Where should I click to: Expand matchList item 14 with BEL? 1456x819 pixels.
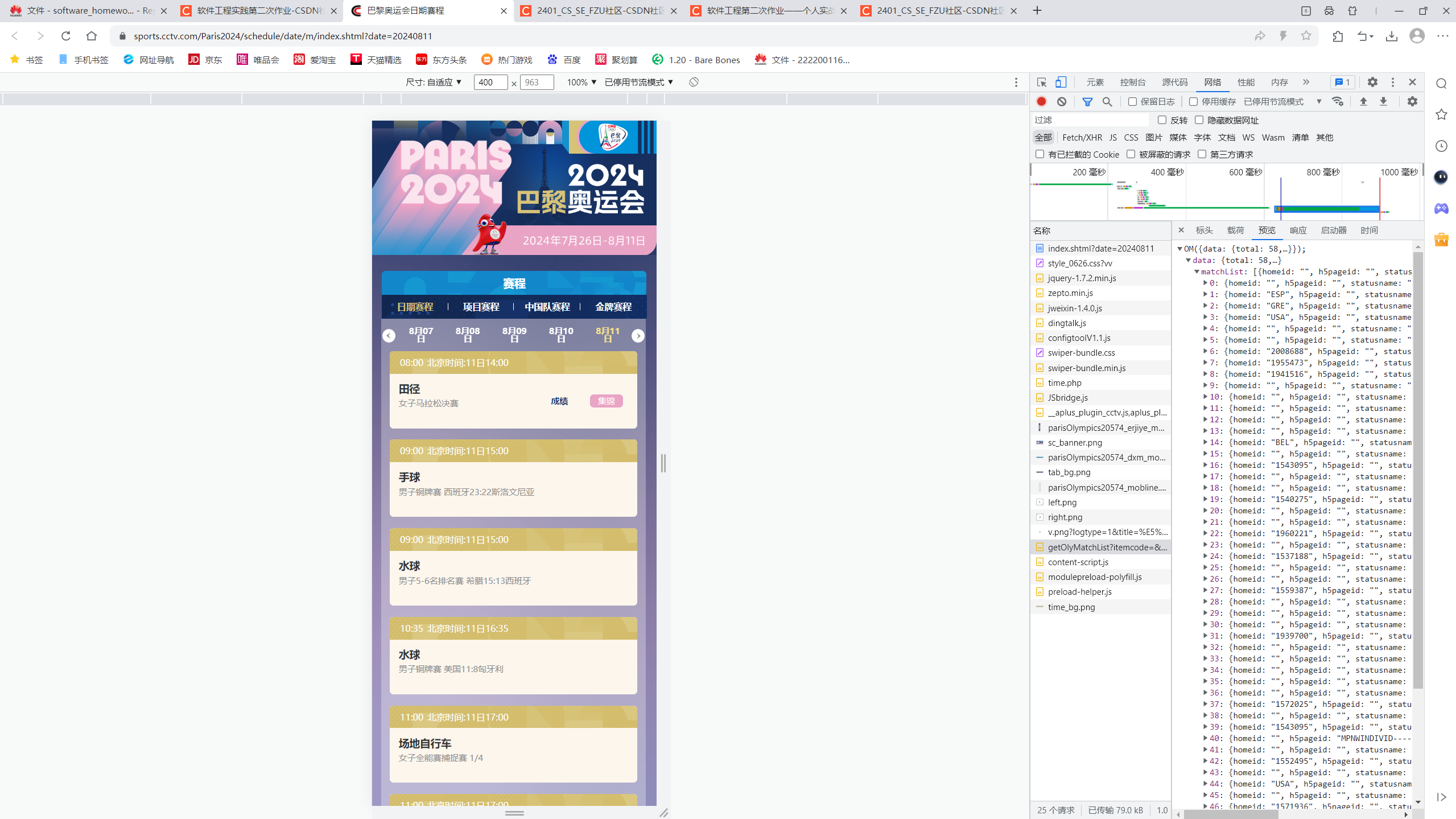1206,442
